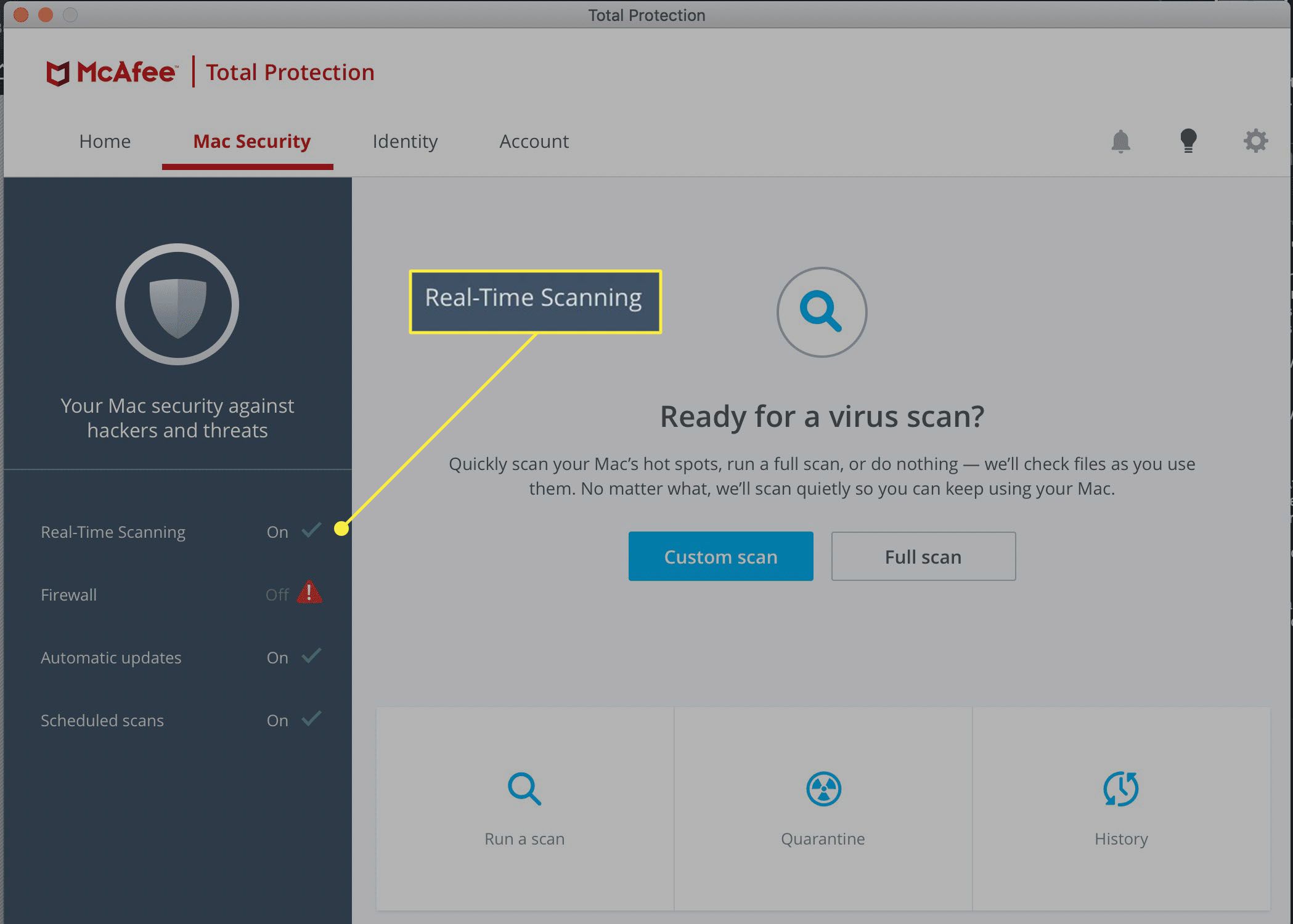The image size is (1293, 924).
Task: Turn on the Firewall Off setting
Action: coord(277,594)
